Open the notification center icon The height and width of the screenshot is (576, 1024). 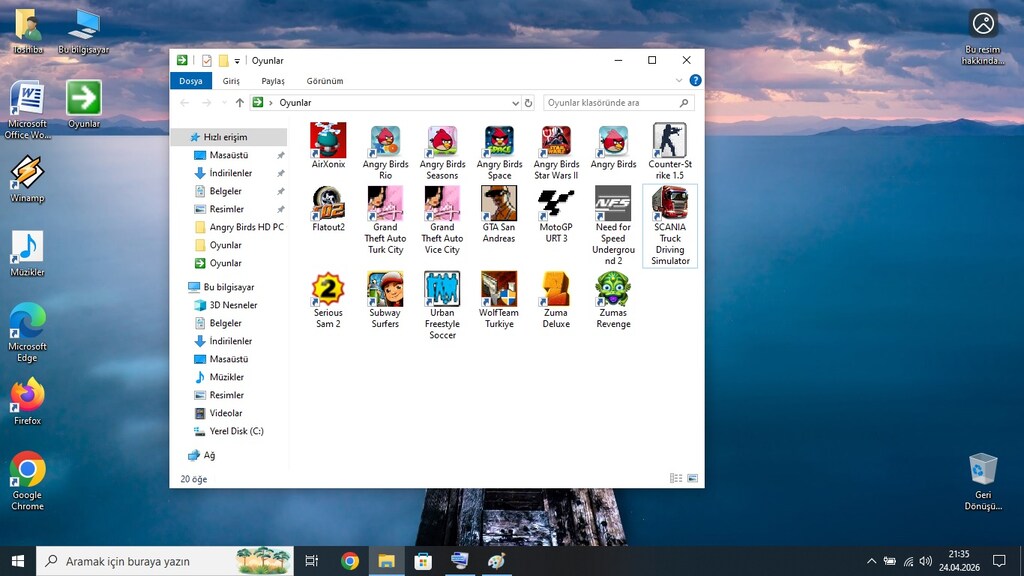(999, 561)
